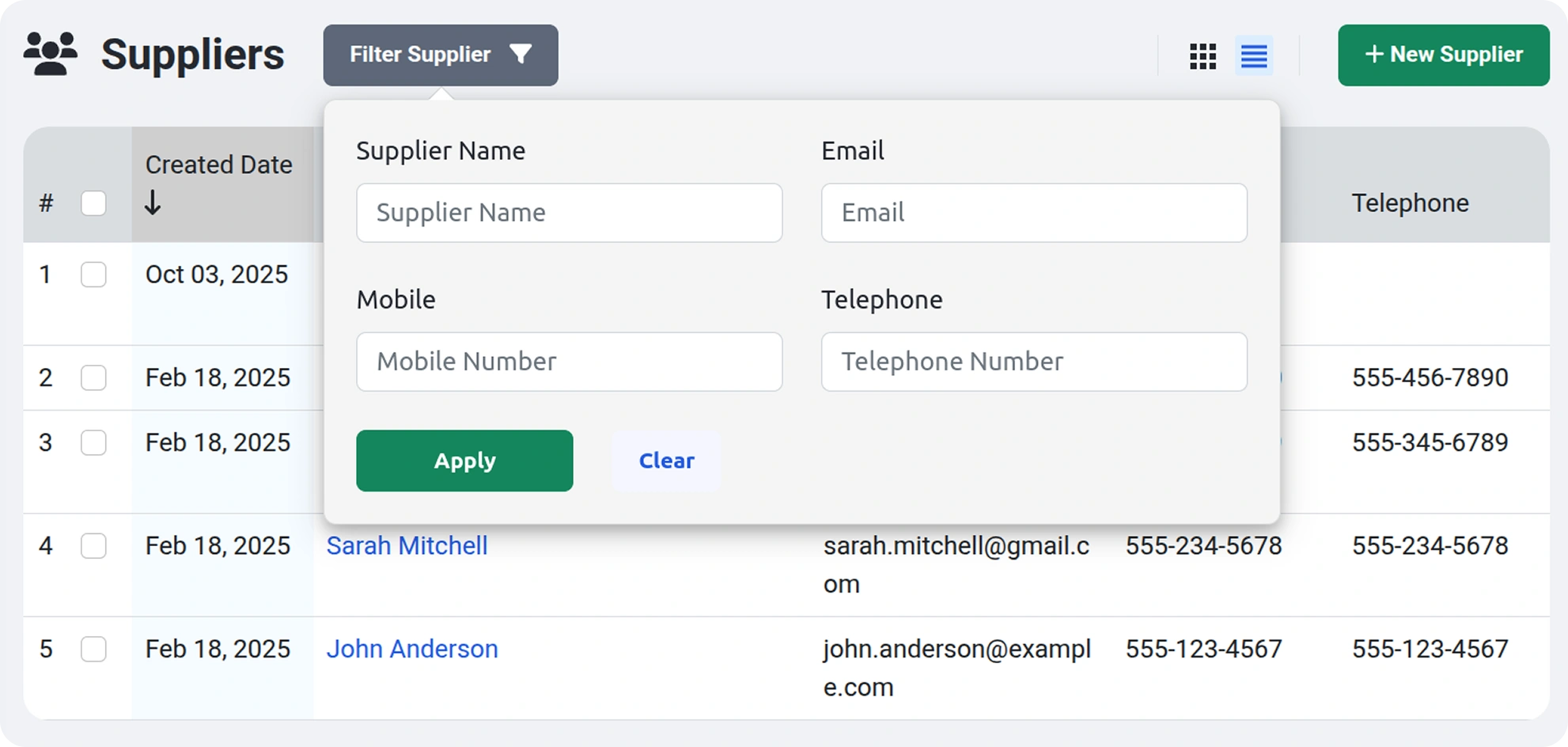1568x747 pixels.
Task: Click the Telephone column header
Action: [x=1409, y=203]
